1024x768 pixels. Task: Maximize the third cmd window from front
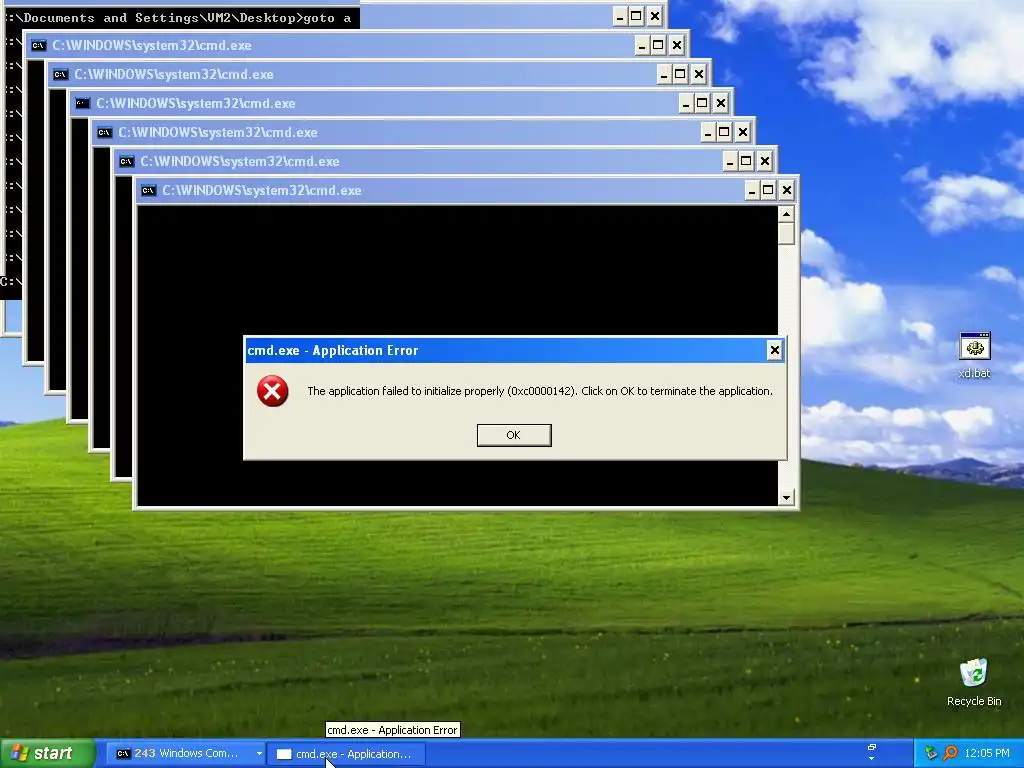click(724, 132)
